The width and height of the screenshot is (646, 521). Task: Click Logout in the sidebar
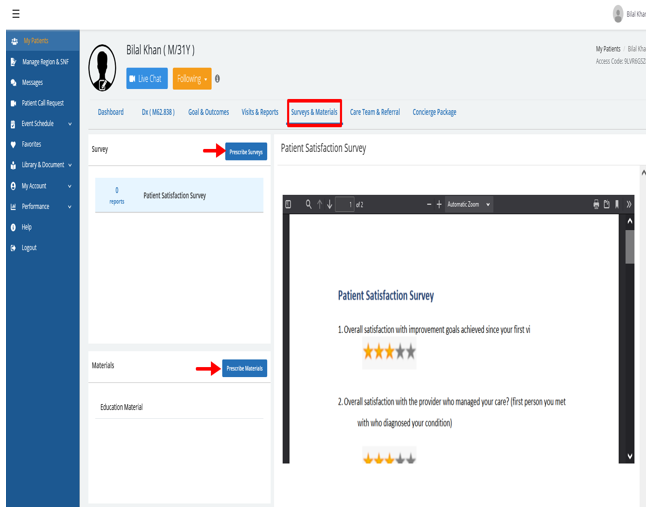pyautogui.click(x=29, y=248)
